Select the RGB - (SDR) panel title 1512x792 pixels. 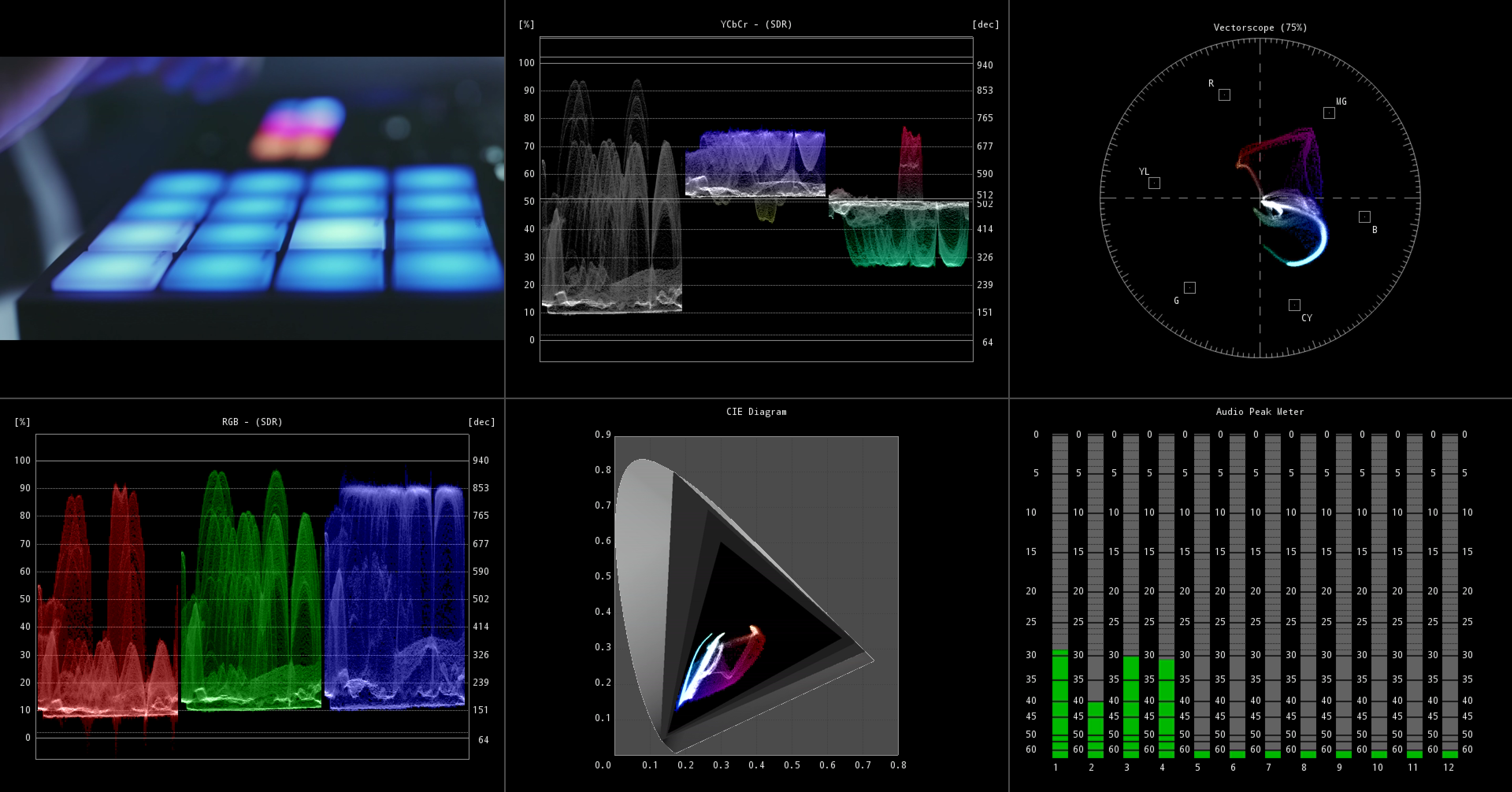[x=251, y=421]
